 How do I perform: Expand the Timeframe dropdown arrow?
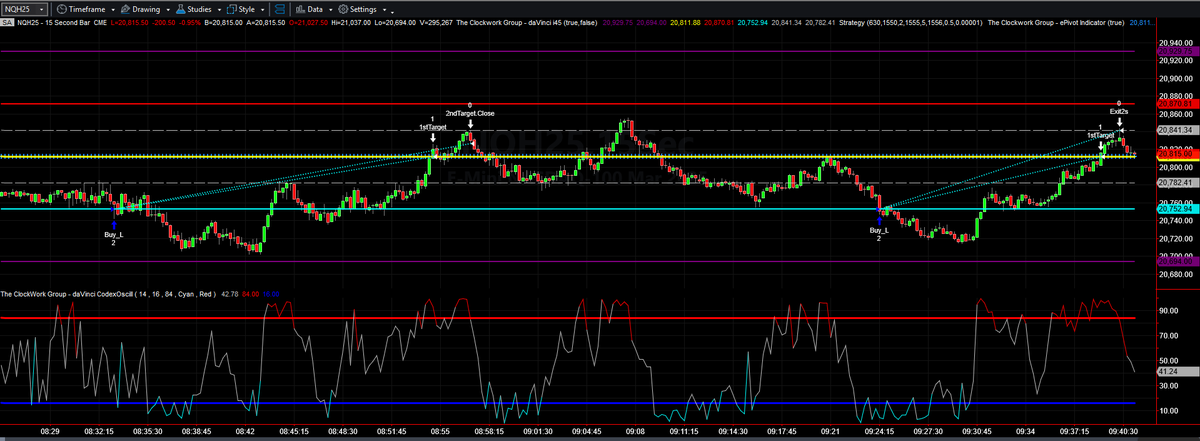(x=112, y=8)
